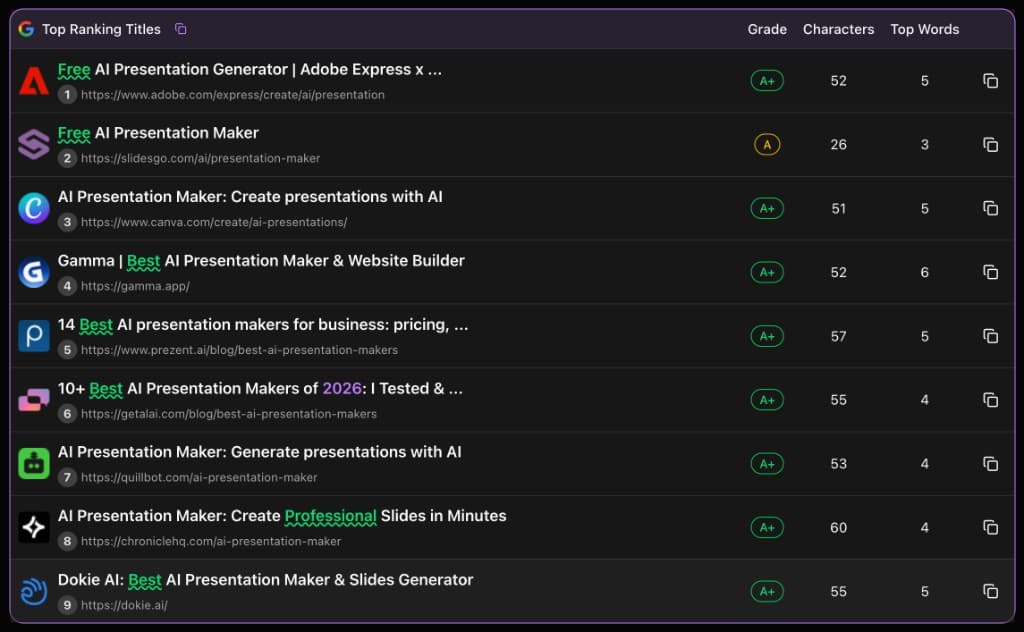
Task: Click character count 60 in Chronicle row
Action: click(838, 528)
